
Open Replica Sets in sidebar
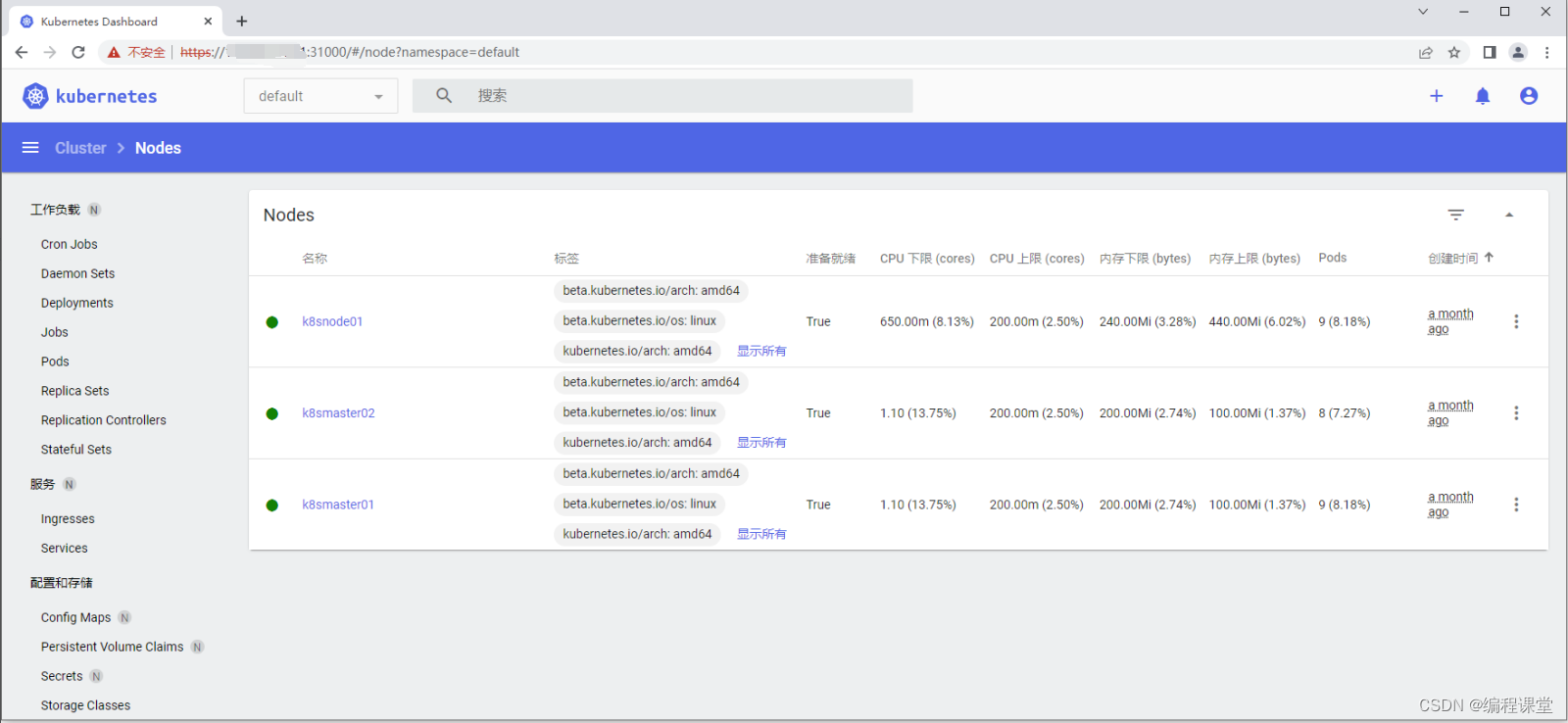click(x=74, y=391)
